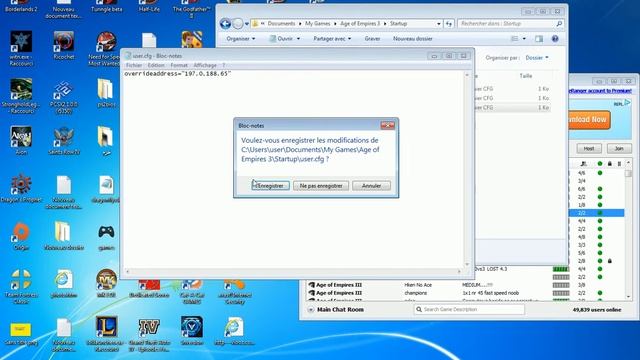The image size is (640, 360).
Task: Expand the Ouvrir dropdown arrow
Action: click(298, 39)
